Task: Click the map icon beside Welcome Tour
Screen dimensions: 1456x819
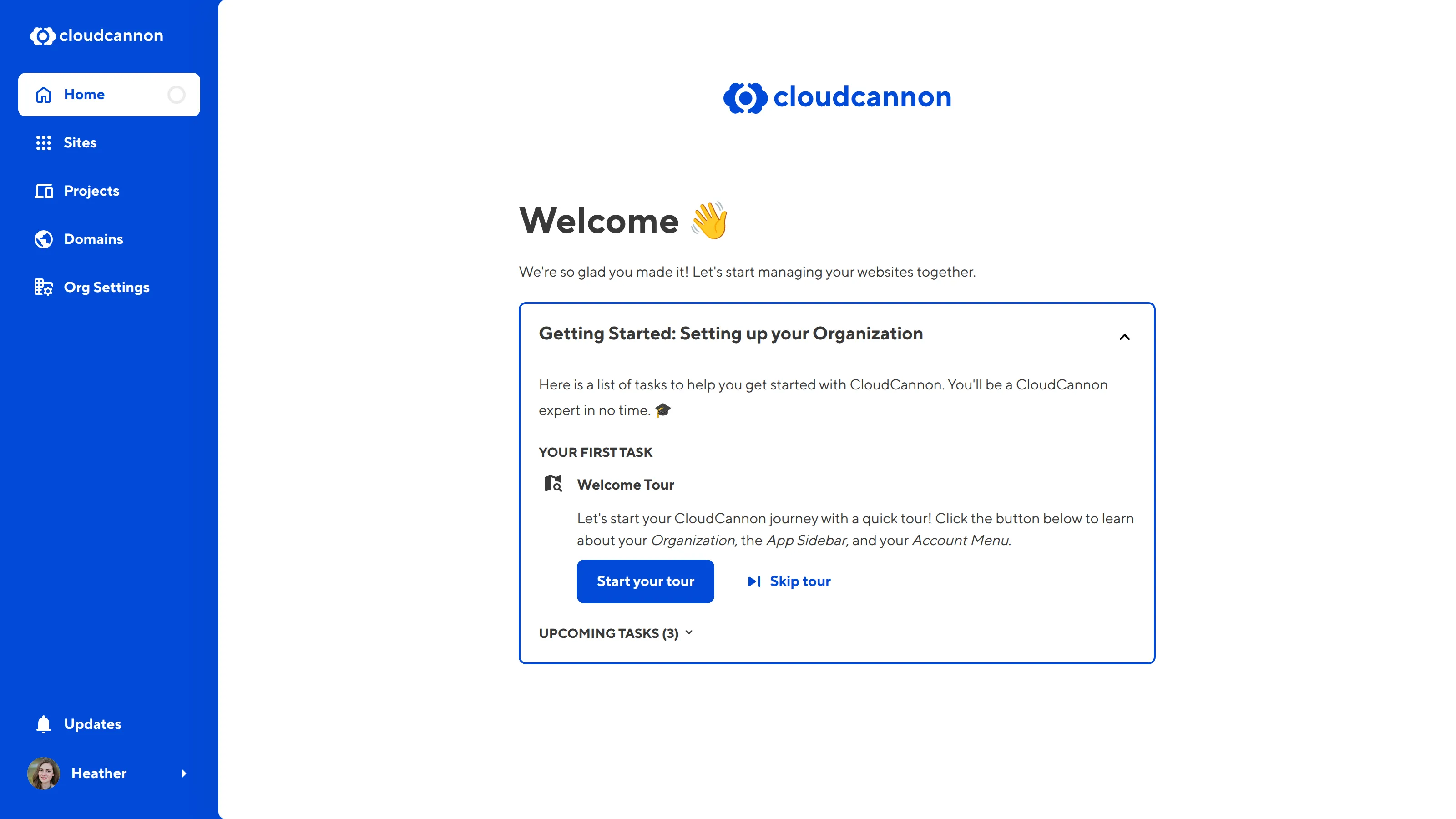Action: pos(553,484)
